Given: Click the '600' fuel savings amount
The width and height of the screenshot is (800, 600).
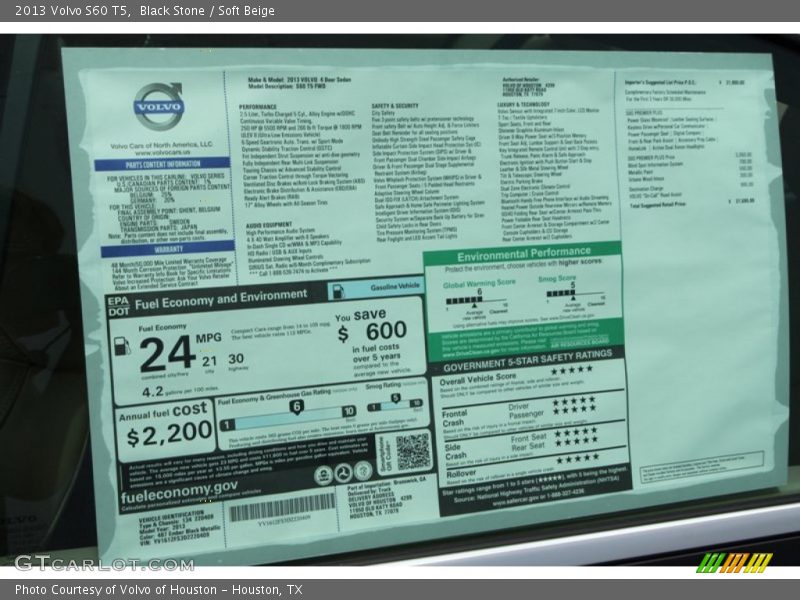Looking at the screenshot, I should tap(386, 331).
